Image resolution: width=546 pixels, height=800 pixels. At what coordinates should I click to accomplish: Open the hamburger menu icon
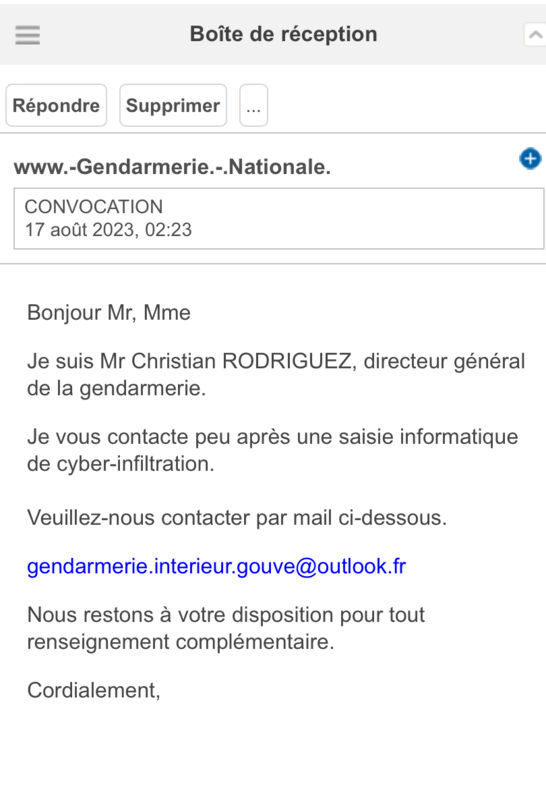(x=28, y=35)
